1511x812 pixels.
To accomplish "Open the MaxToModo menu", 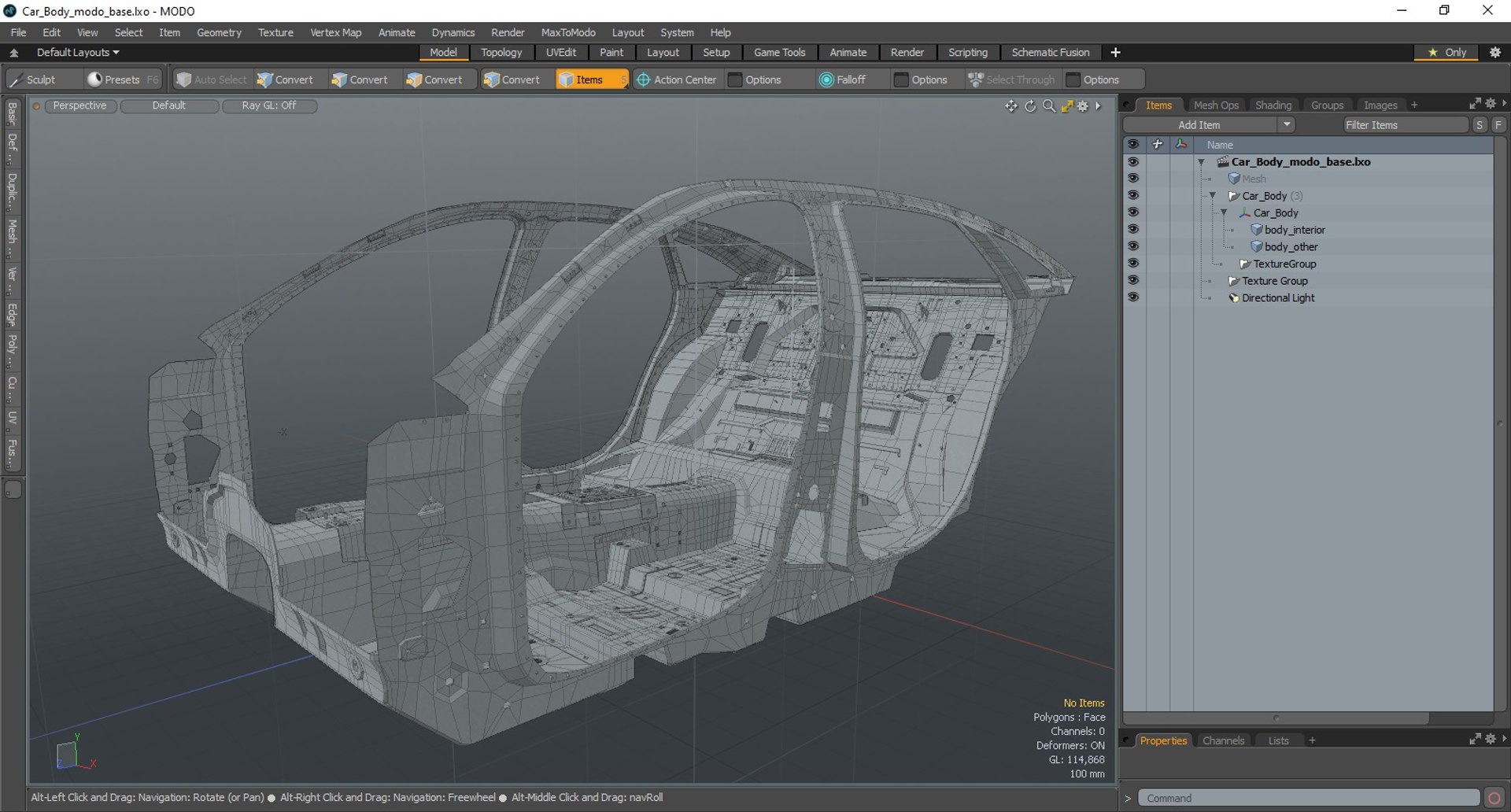I will point(568,32).
